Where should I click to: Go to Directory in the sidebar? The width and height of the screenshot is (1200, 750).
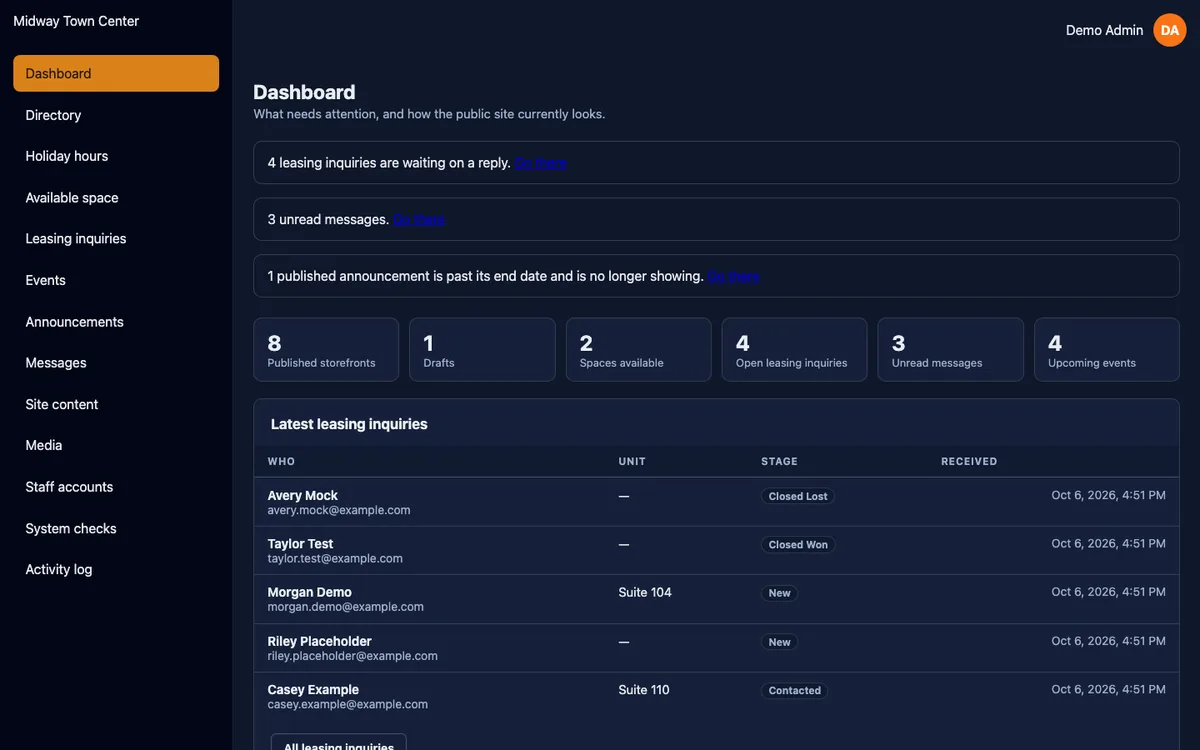click(116, 115)
